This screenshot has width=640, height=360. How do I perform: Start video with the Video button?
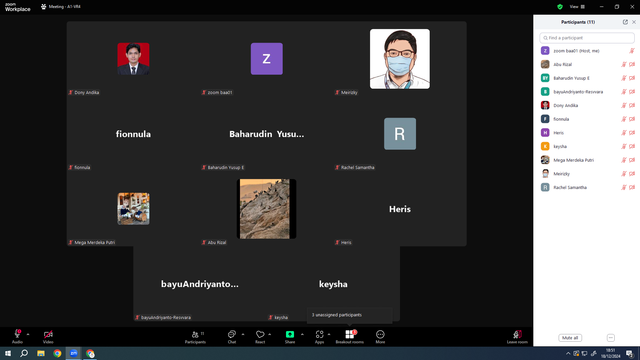[x=48, y=337]
